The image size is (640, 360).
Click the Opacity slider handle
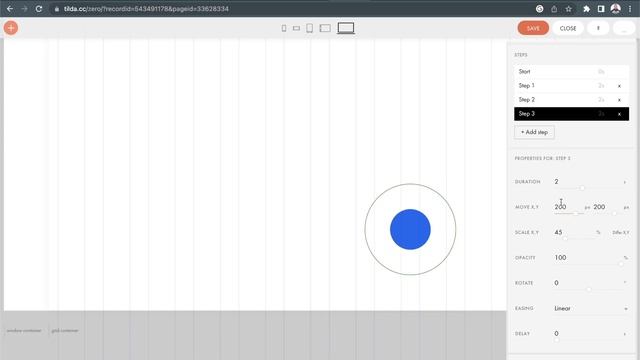[x=621, y=264]
